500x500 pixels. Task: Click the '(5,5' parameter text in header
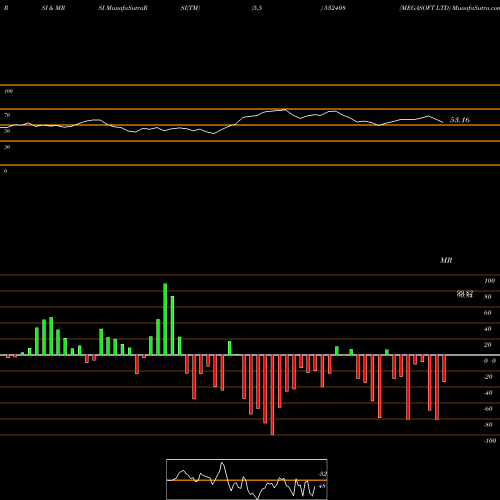click(x=257, y=8)
